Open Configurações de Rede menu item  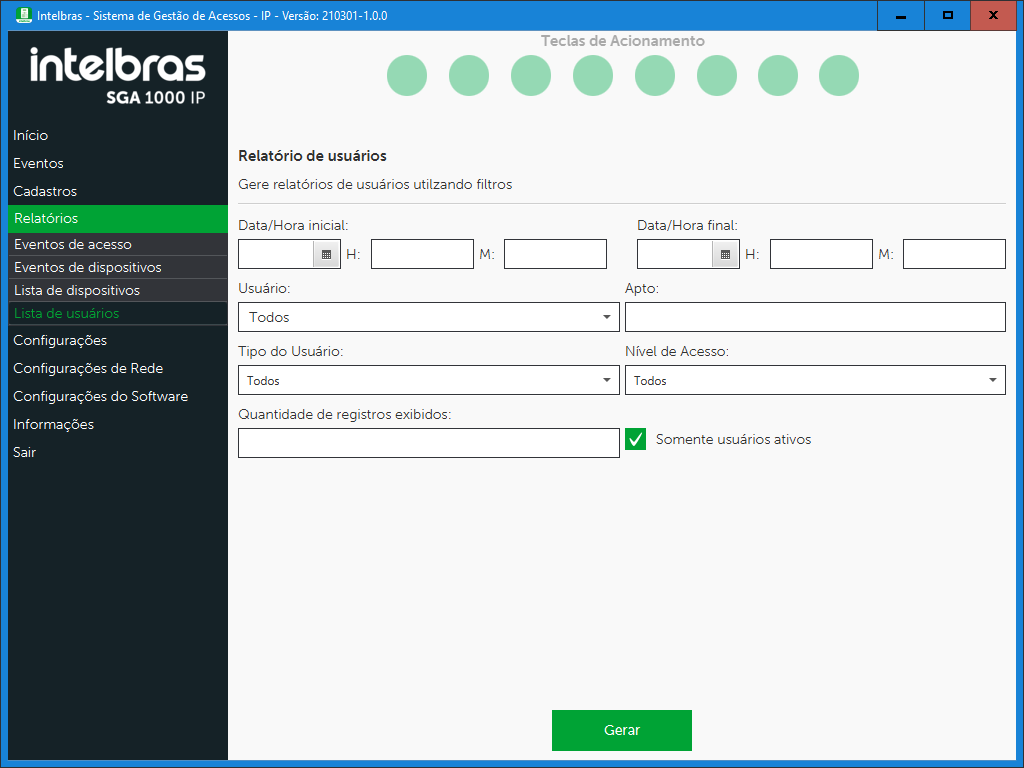point(88,368)
